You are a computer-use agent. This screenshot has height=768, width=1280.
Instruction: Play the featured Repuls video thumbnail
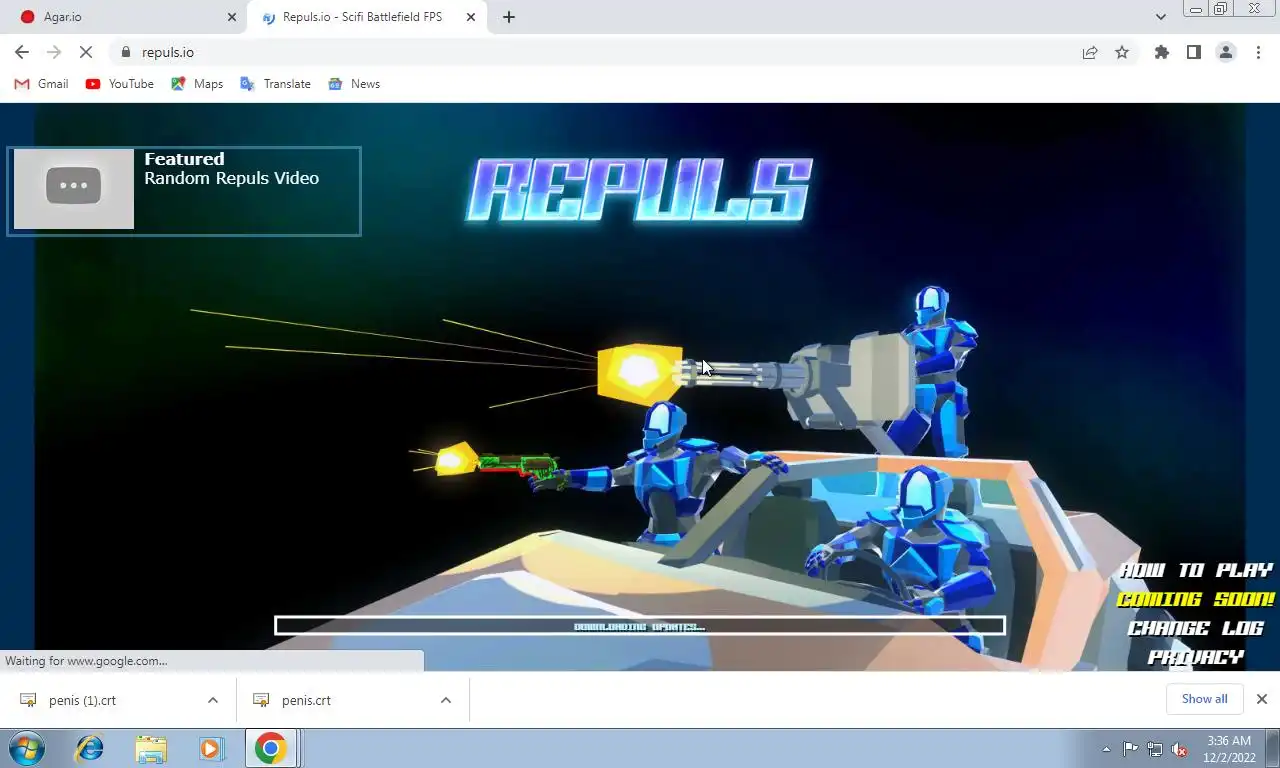click(74, 188)
